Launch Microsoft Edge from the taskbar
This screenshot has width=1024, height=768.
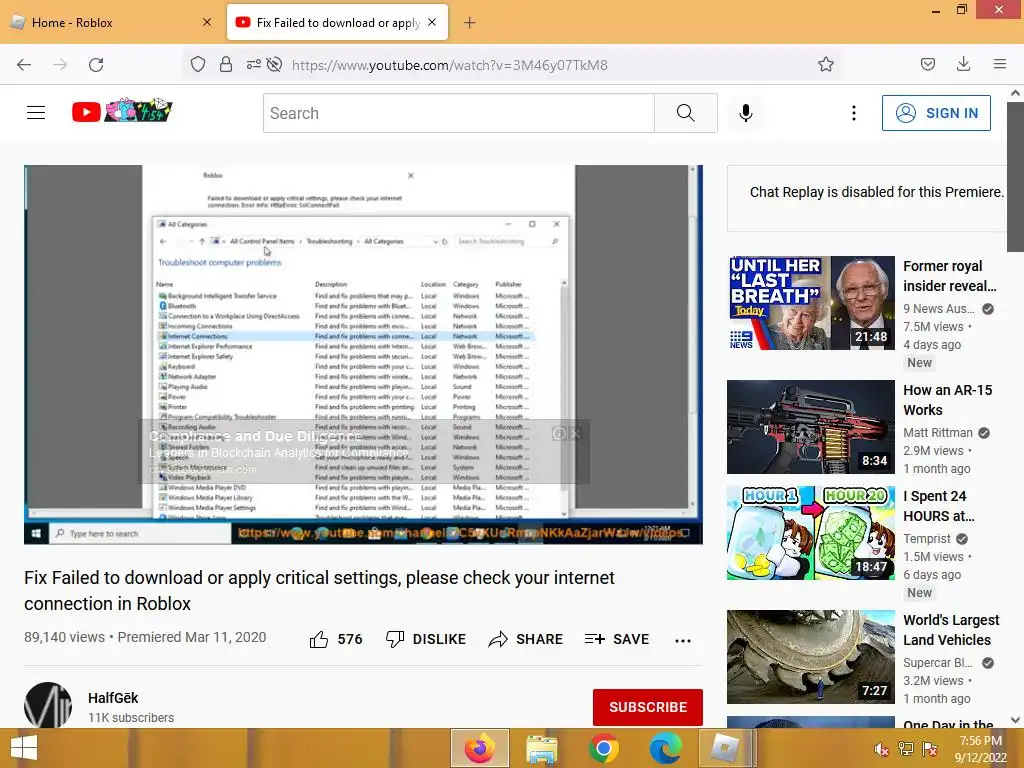(665, 748)
